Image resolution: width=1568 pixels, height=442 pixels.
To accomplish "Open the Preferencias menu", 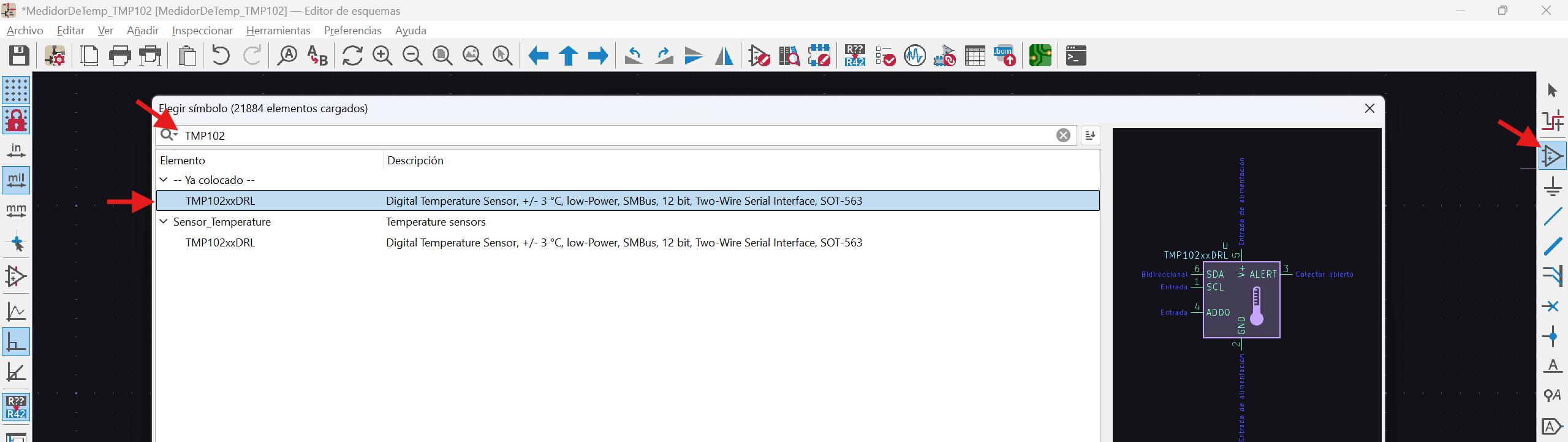I will coord(353,30).
